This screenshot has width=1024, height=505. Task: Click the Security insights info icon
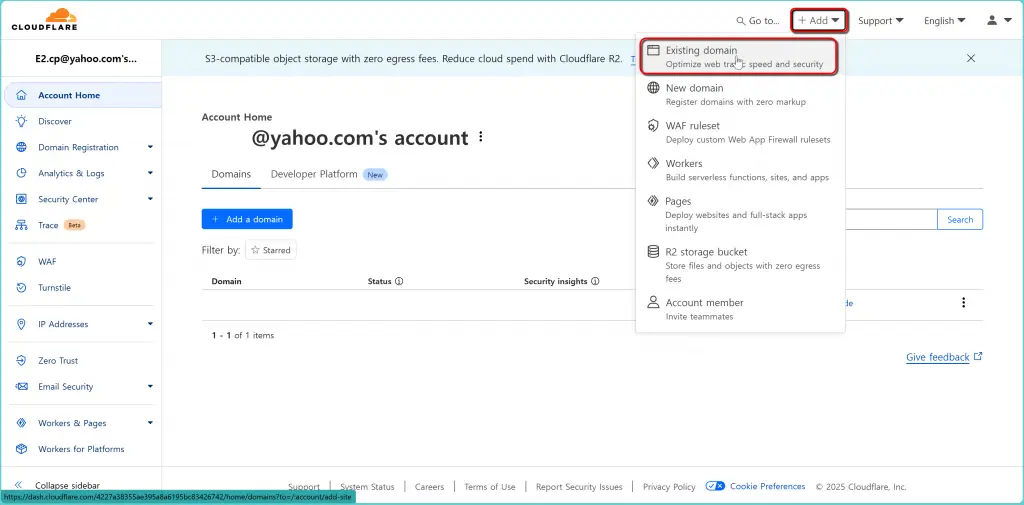coord(595,282)
